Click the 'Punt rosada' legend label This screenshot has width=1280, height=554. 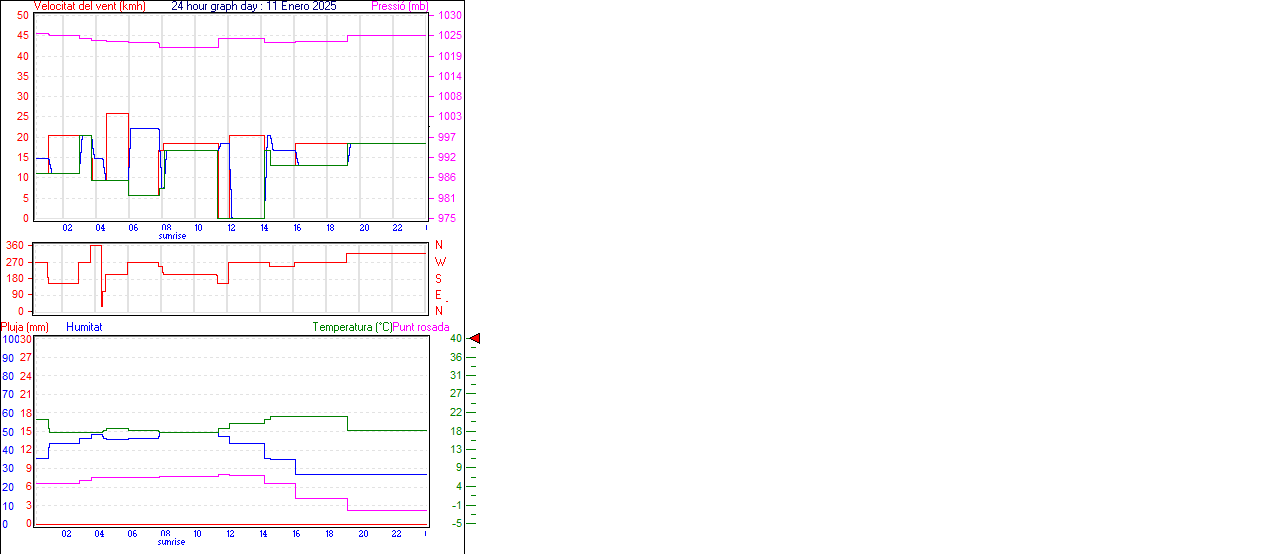pyautogui.click(x=421, y=327)
